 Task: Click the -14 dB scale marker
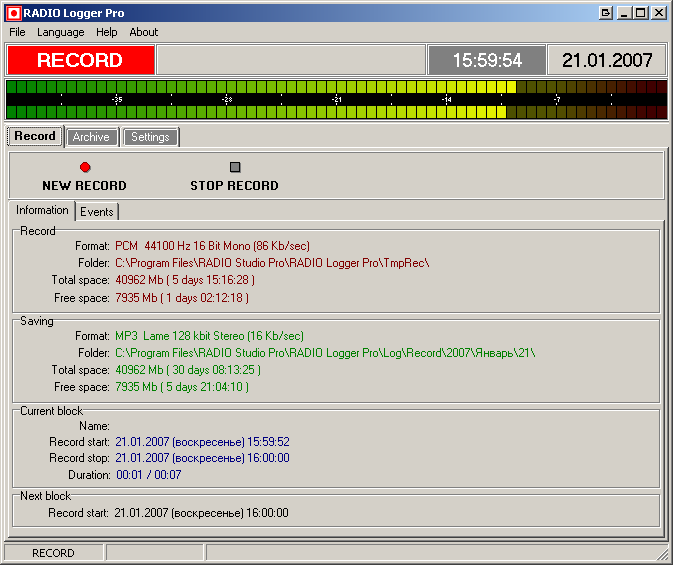tap(446, 100)
